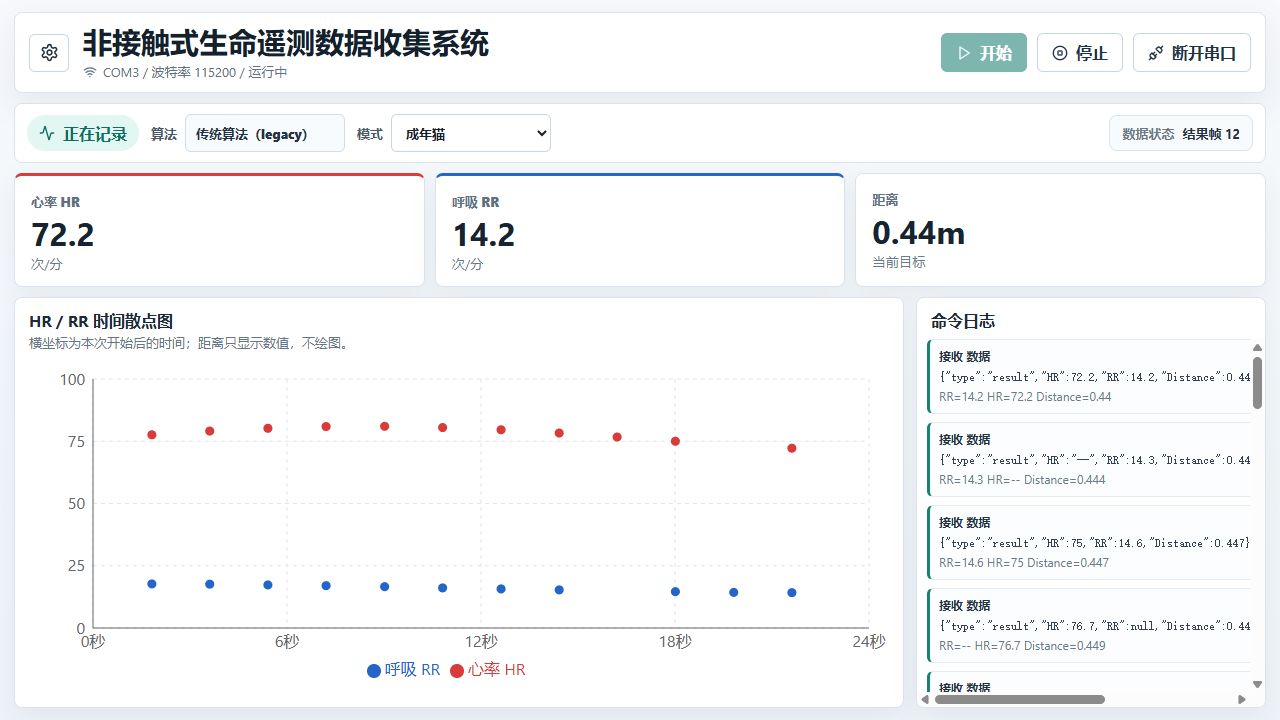Screen dimensions: 1280x720
Task: Click the log scroll-left arrow
Action: [x=925, y=699]
